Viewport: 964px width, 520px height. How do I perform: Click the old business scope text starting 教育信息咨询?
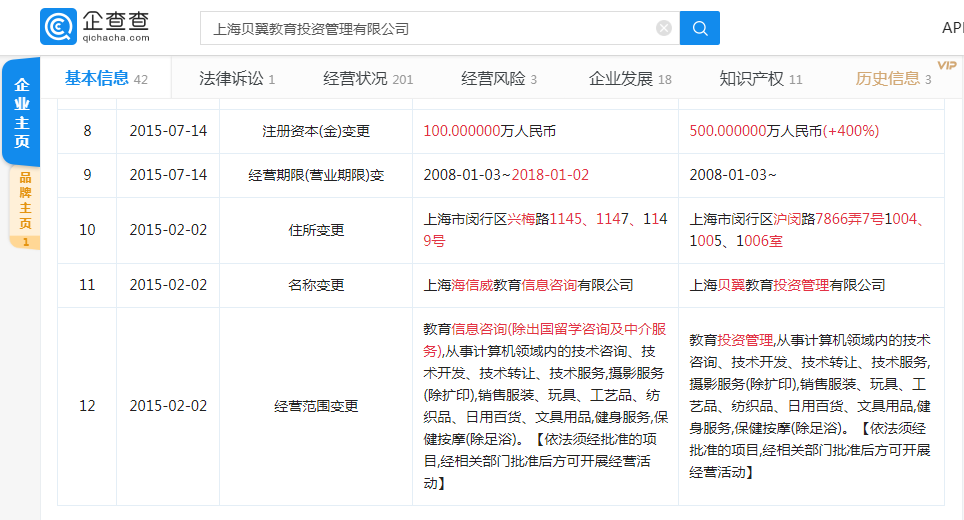click(545, 406)
